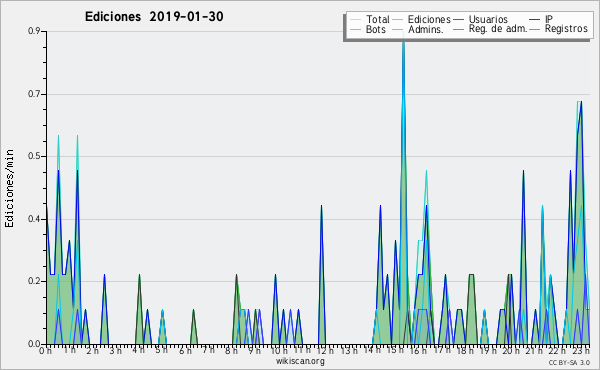Click the 'Ediciones' legend label

pyautogui.click(x=429, y=19)
